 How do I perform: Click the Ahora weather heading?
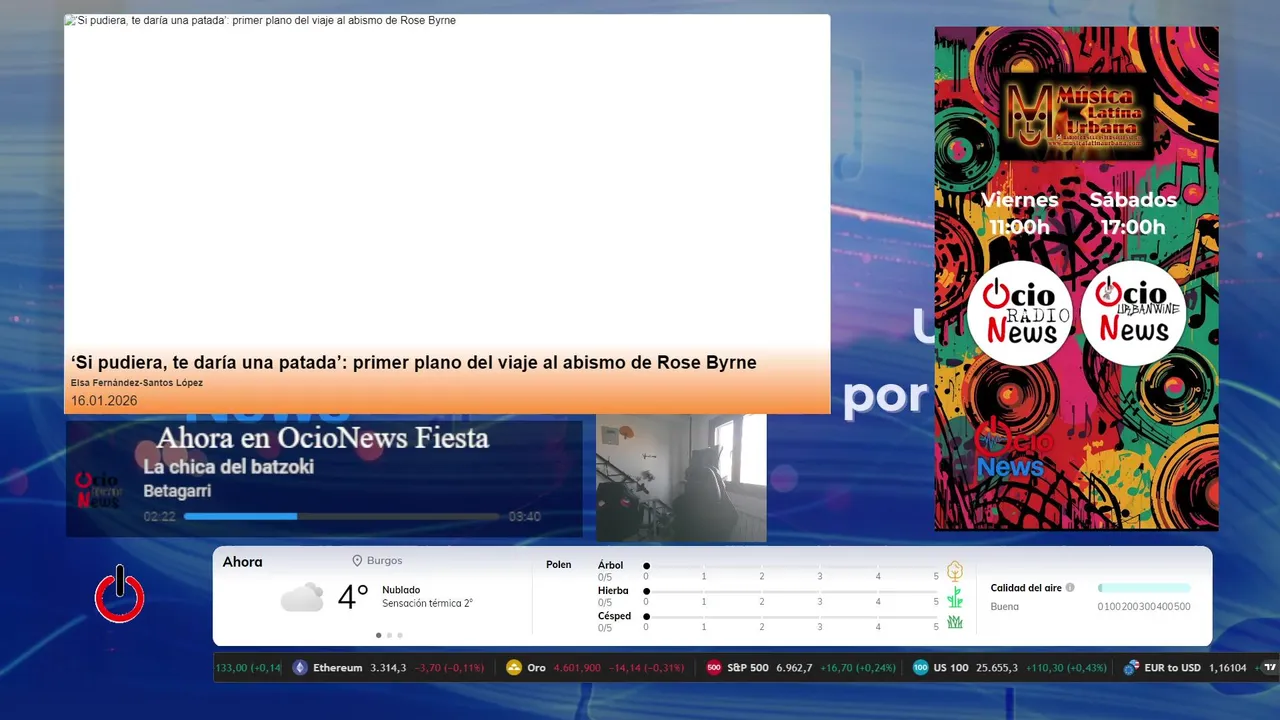(242, 562)
